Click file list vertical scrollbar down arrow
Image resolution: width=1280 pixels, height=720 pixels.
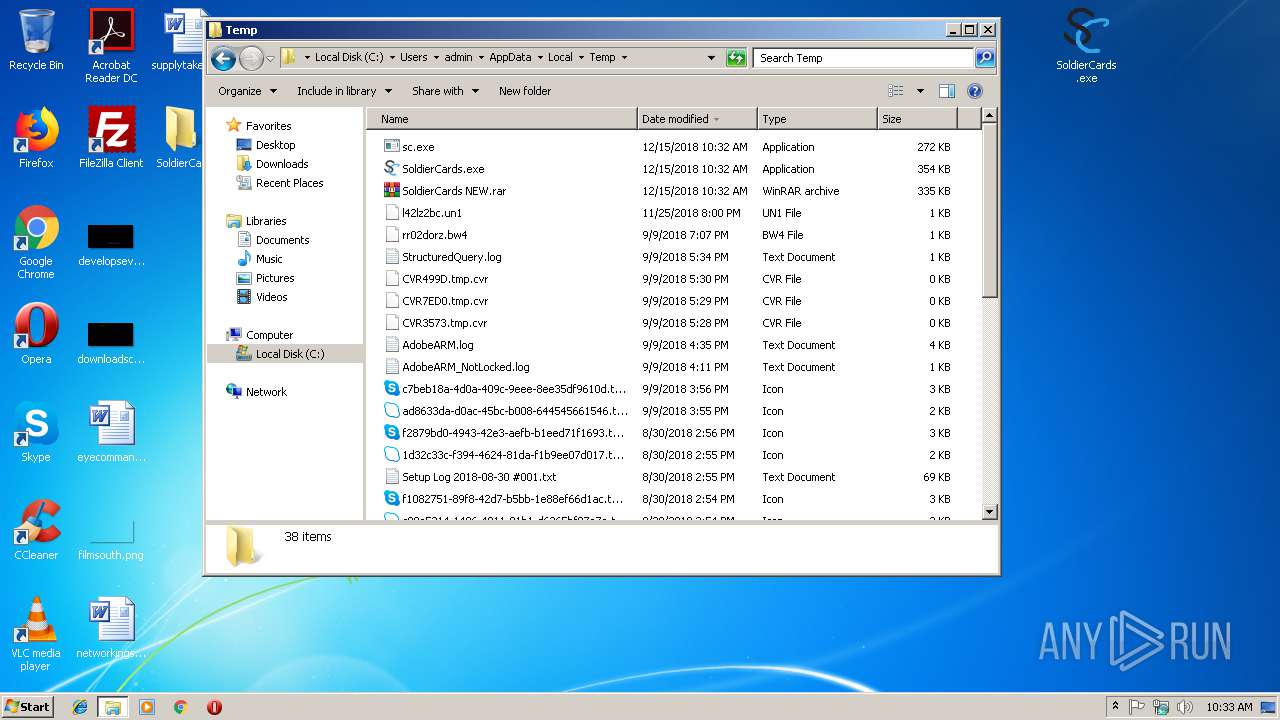coord(990,512)
